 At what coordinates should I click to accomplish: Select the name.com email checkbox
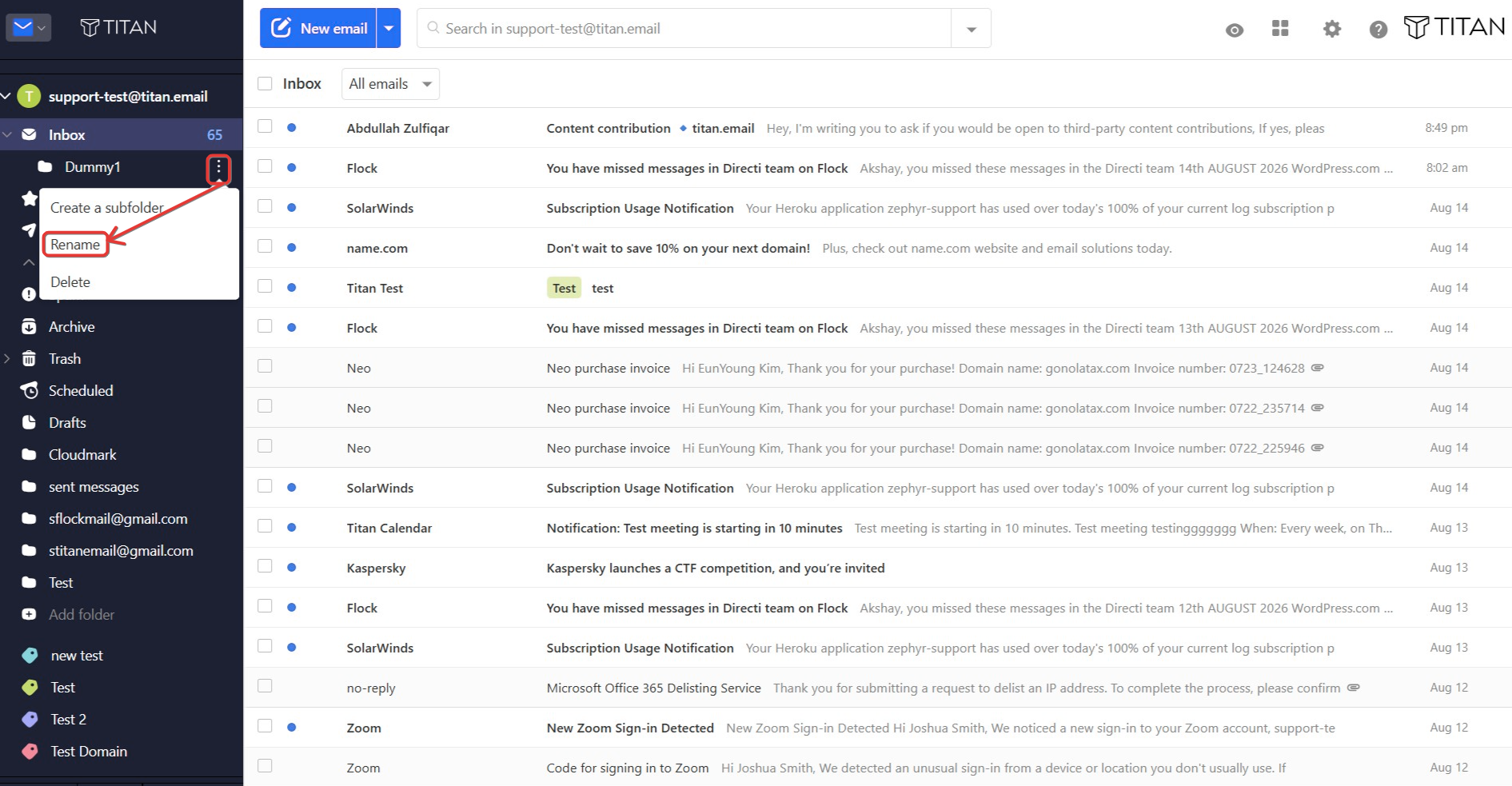pos(265,246)
